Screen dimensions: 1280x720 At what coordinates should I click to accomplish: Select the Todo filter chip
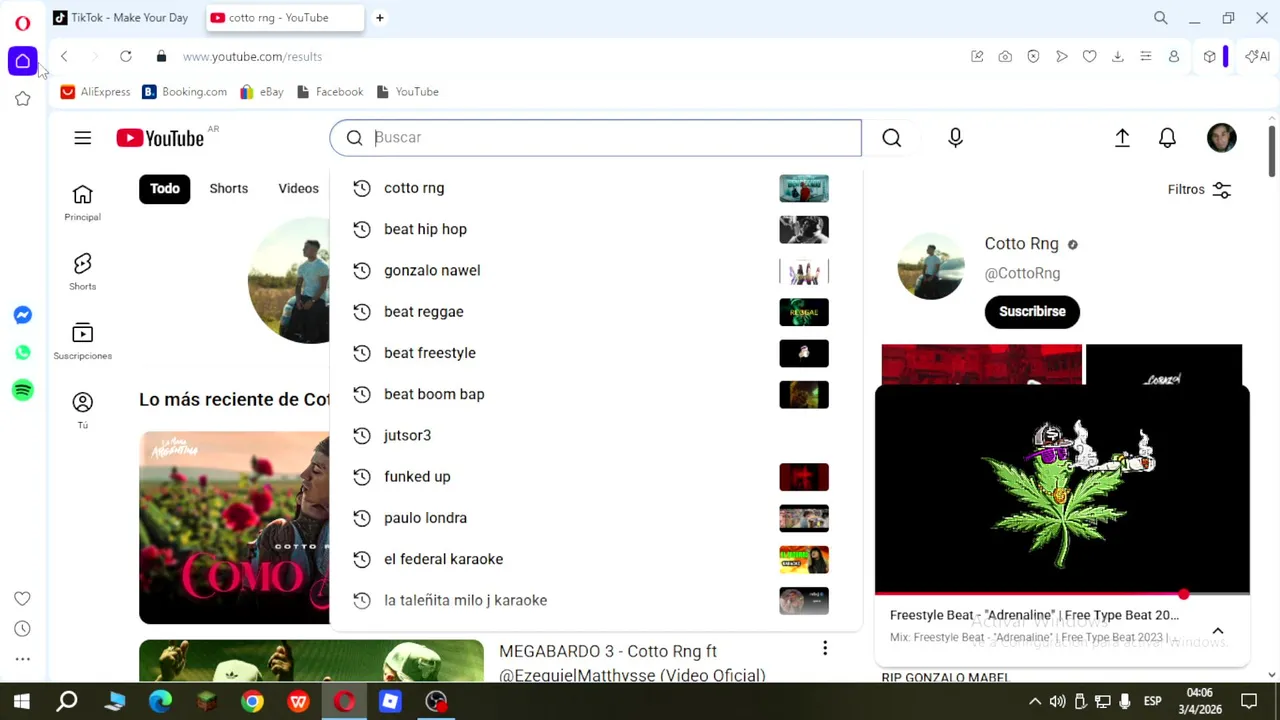tap(165, 189)
